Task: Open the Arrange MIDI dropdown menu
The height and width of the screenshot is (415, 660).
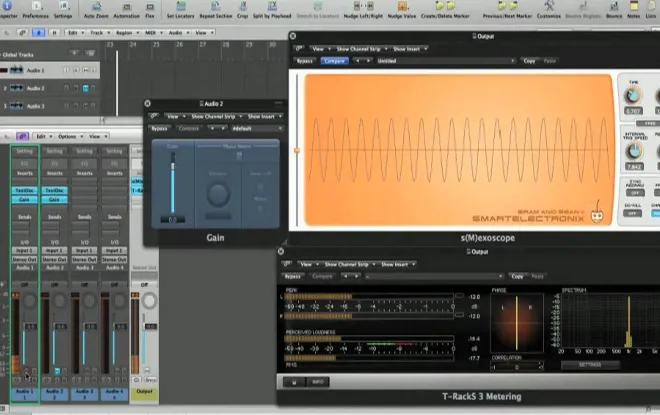Action: [x=154, y=32]
